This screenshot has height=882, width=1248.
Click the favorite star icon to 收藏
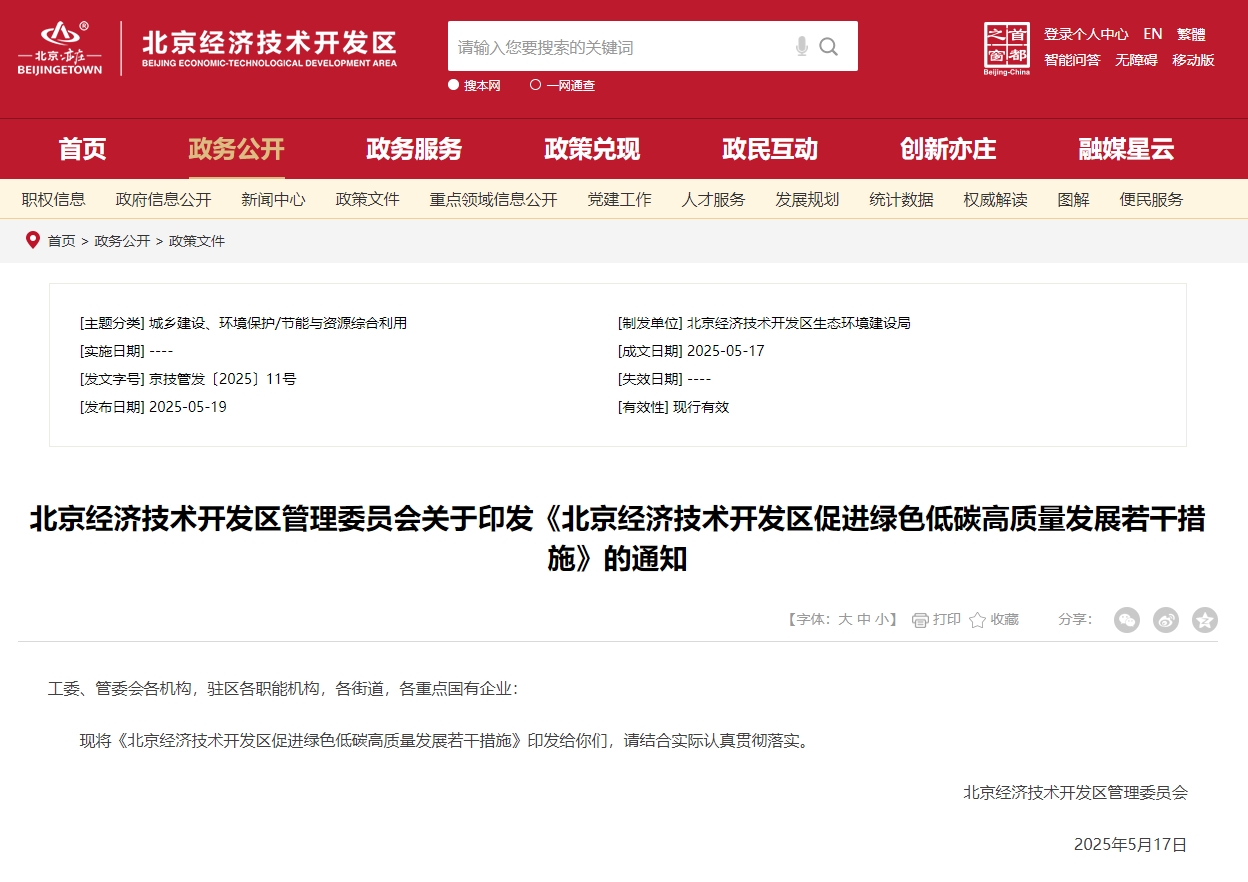point(977,620)
